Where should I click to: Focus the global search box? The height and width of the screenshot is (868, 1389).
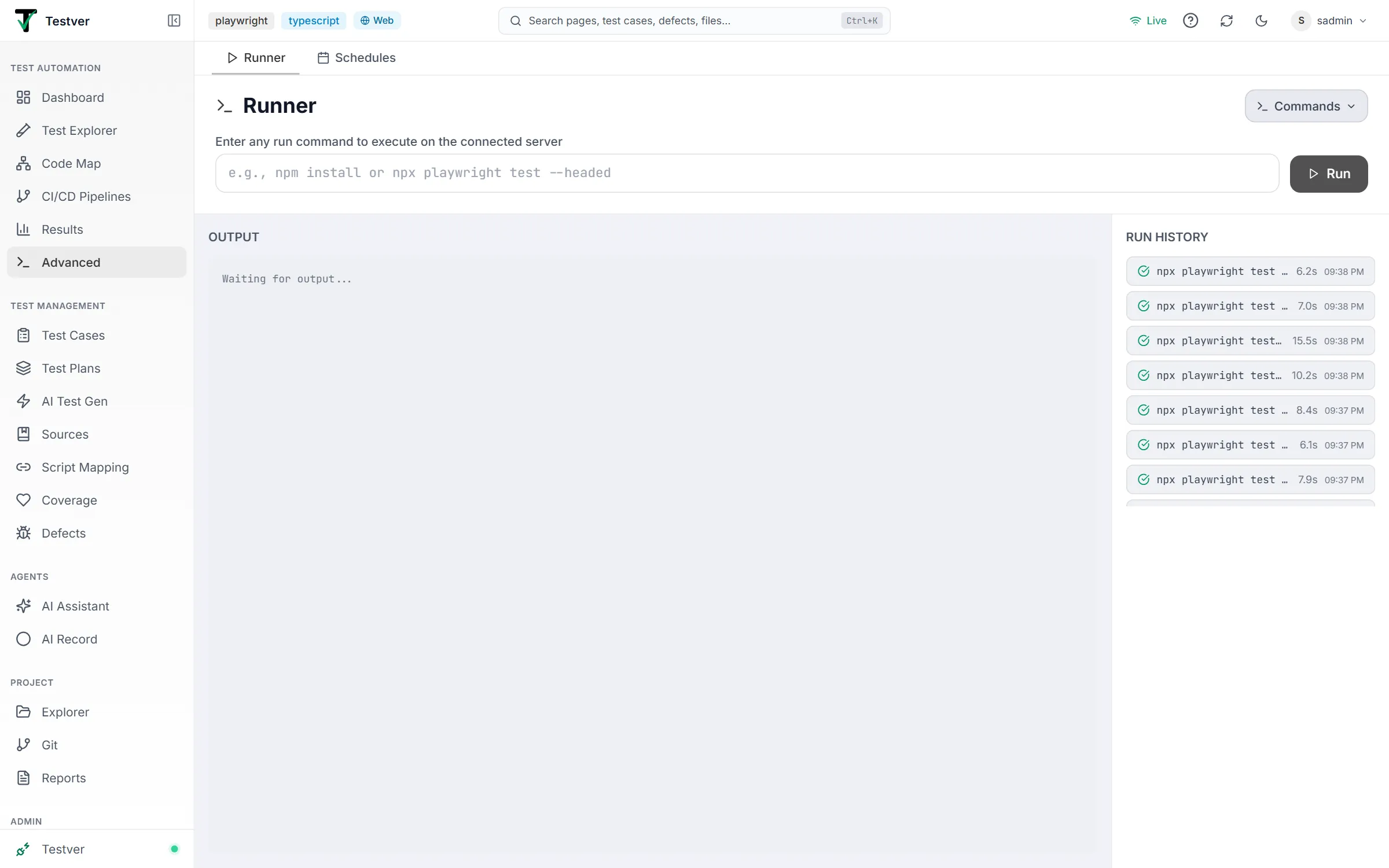pos(694,21)
